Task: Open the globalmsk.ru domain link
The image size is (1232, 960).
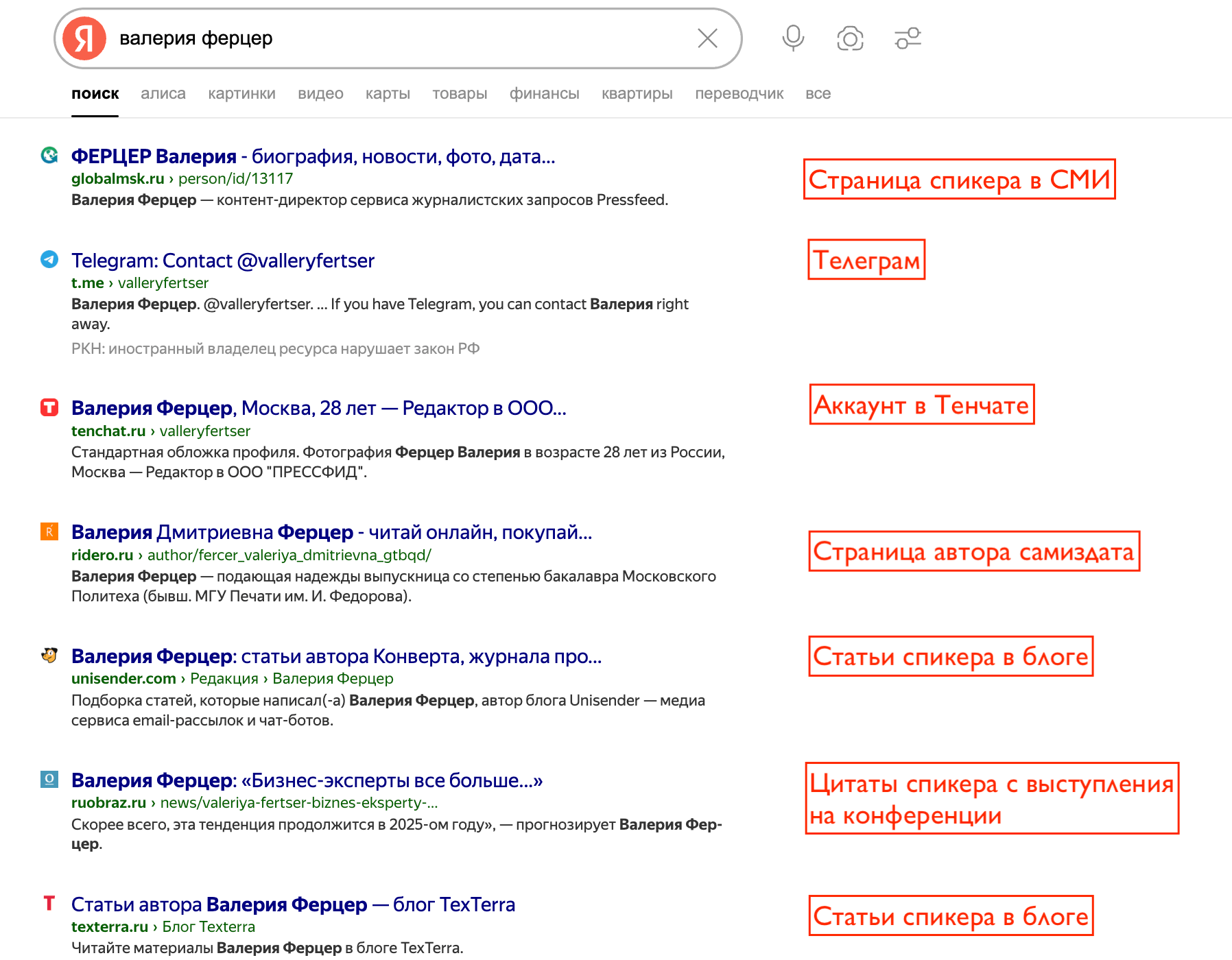Action: [117, 178]
